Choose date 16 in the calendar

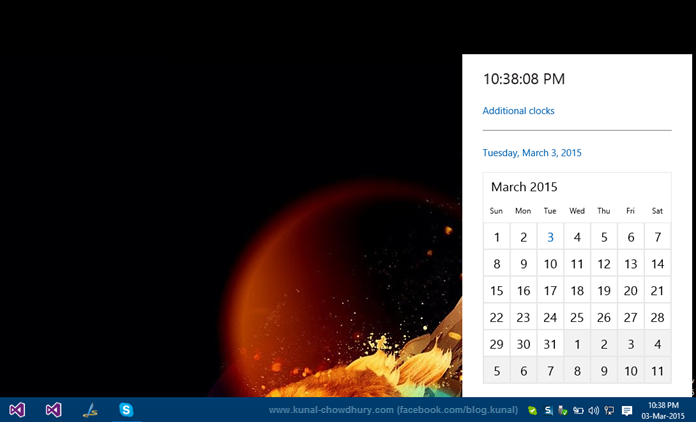[523, 291]
